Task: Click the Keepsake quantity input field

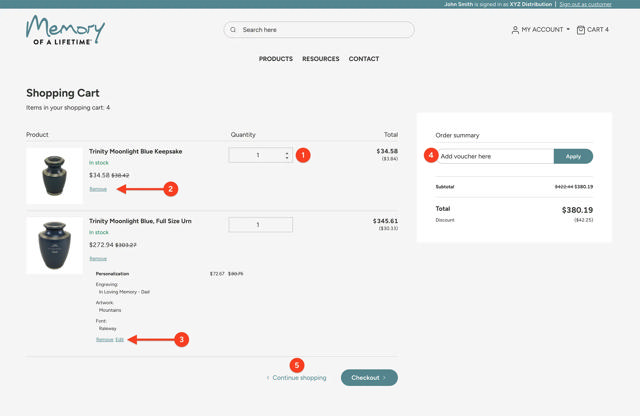Action: tap(260, 155)
